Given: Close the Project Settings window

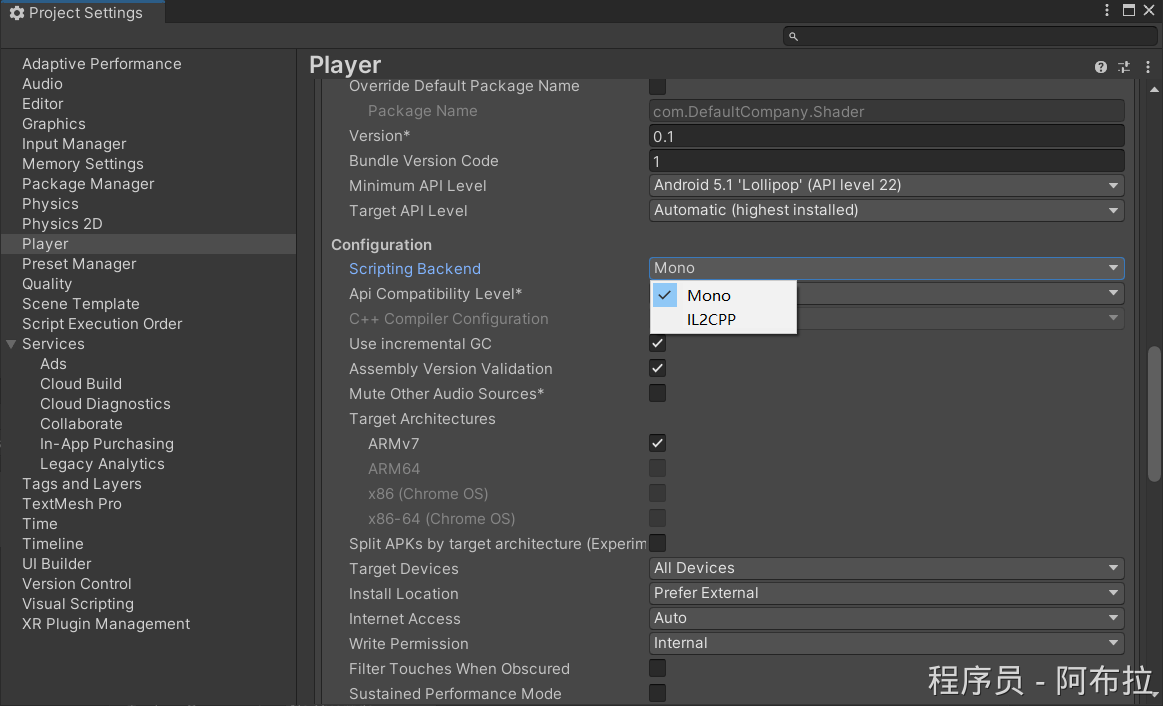Looking at the screenshot, I should 1149,11.
